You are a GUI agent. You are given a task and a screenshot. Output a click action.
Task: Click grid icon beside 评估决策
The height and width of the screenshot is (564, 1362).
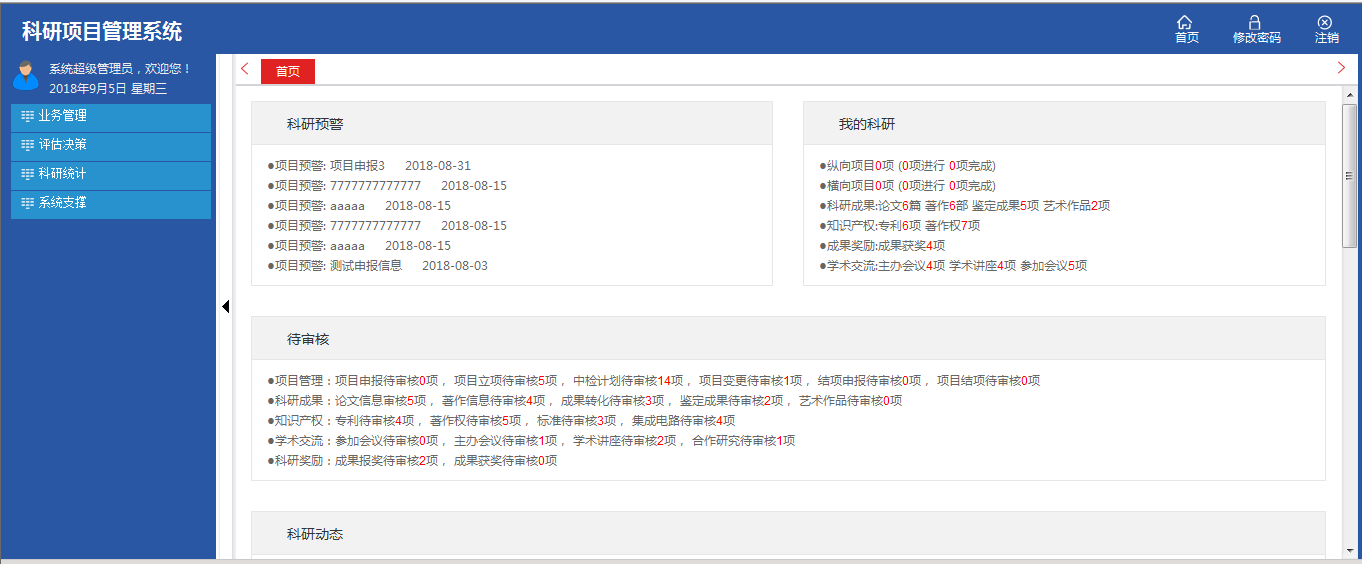[27, 145]
